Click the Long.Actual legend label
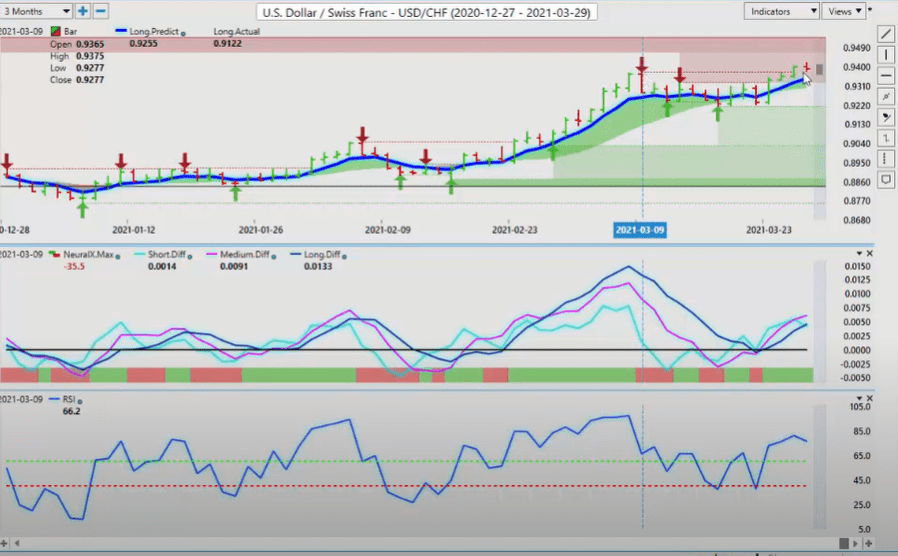The height and width of the screenshot is (556, 898). pos(237,31)
